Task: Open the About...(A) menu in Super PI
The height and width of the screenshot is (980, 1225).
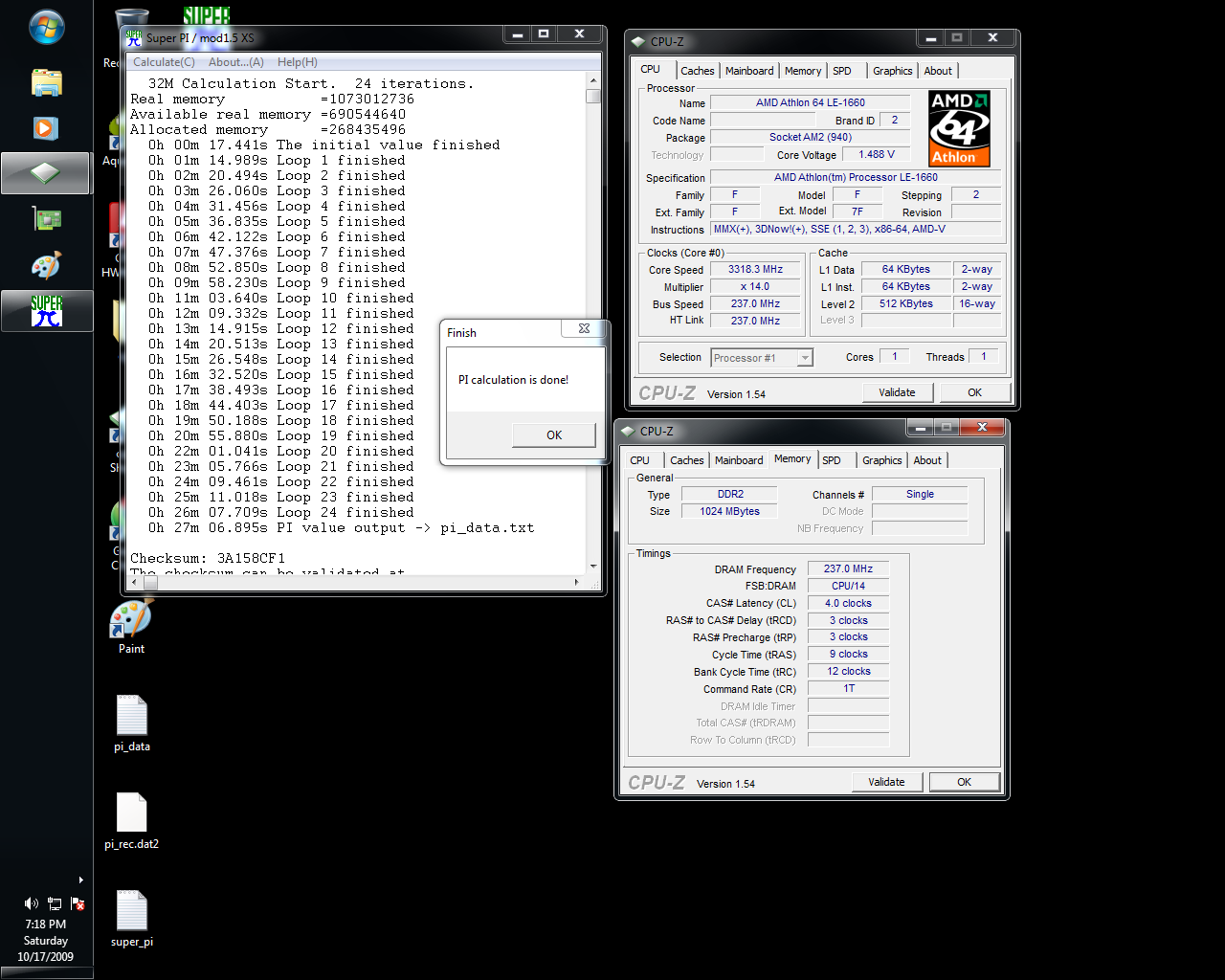Action: click(236, 62)
